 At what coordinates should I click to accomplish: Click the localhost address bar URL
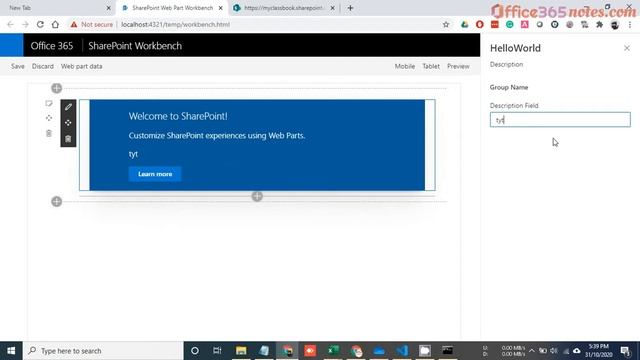tap(176, 24)
